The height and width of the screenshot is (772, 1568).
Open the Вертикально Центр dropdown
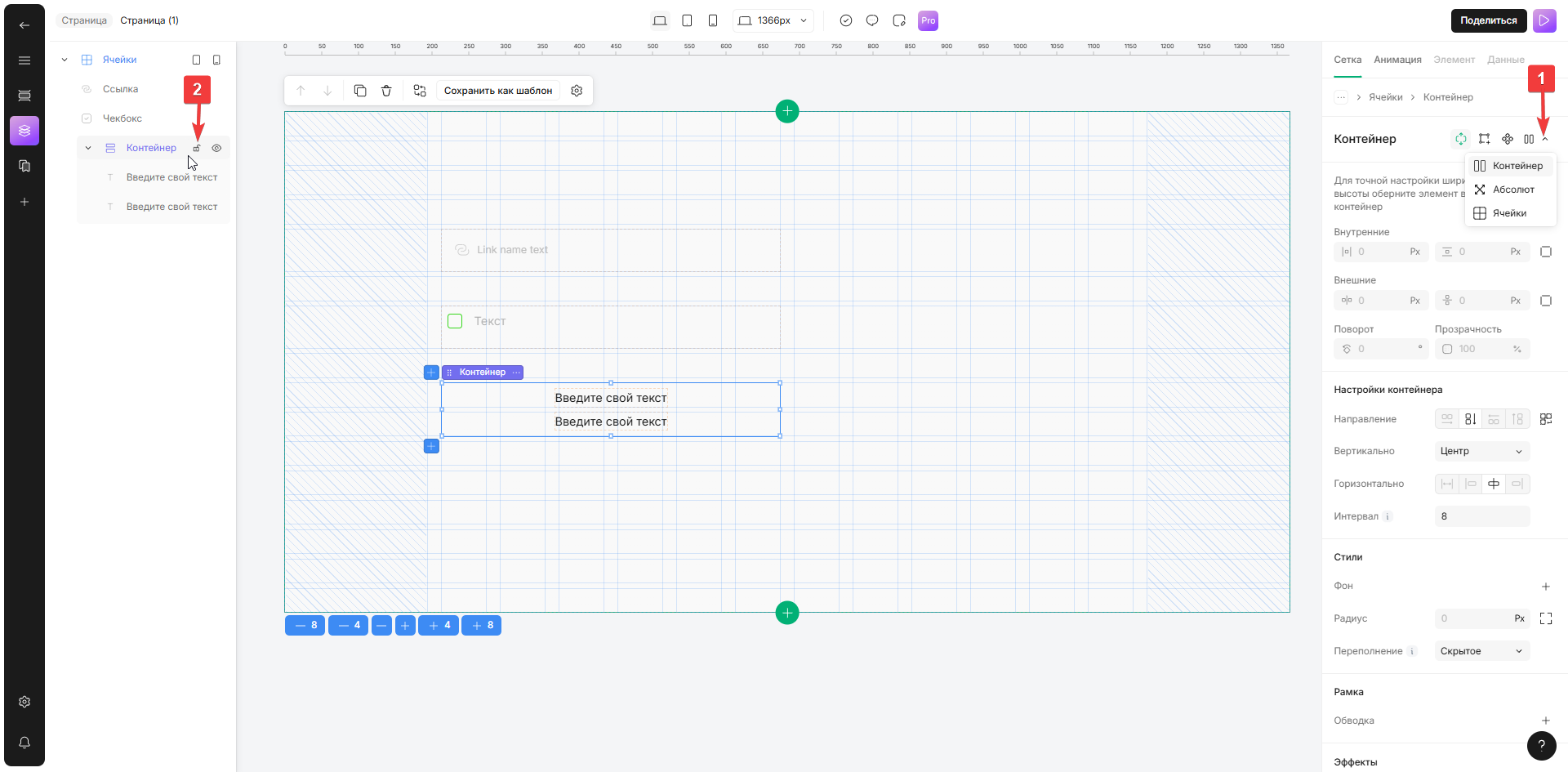pos(1481,451)
